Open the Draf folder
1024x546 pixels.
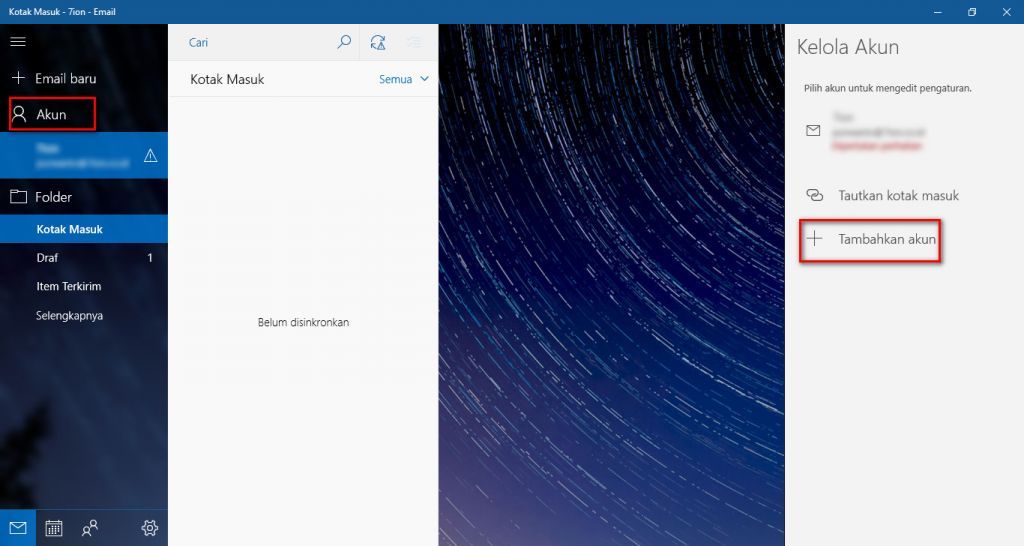coord(47,258)
